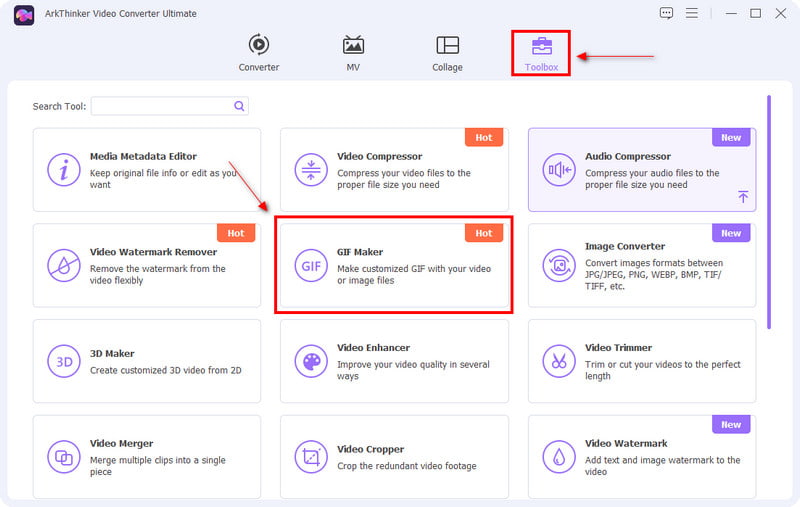Click the GIF Maker round icon
800x507 pixels.
point(311,265)
